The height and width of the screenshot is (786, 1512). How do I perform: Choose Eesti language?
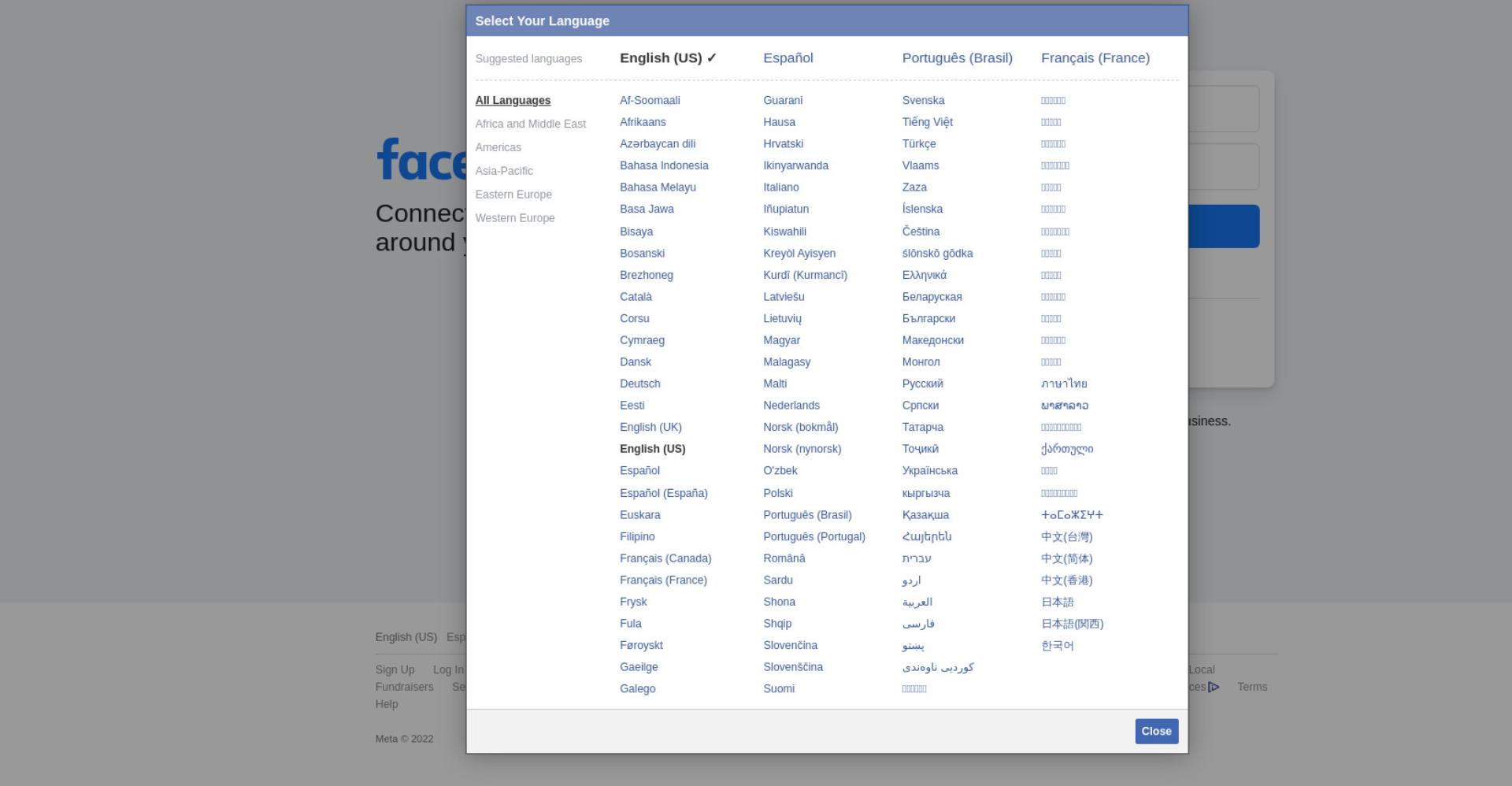[x=632, y=405]
